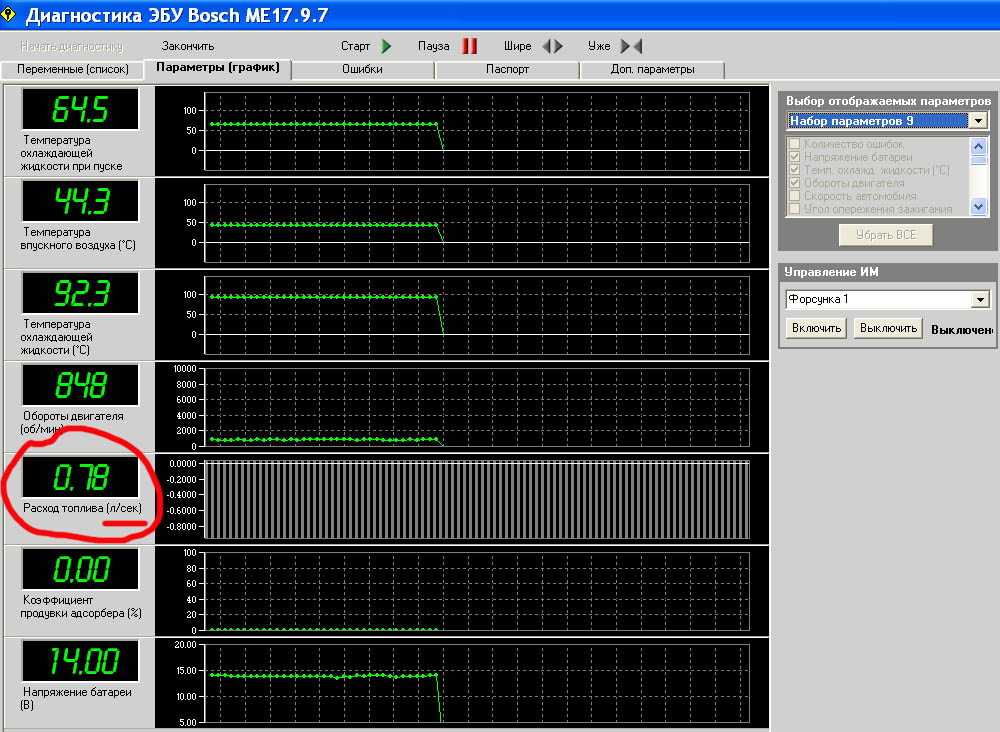
Task: Toggle the Количество ошибок checkbox
Action: click(x=795, y=143)
